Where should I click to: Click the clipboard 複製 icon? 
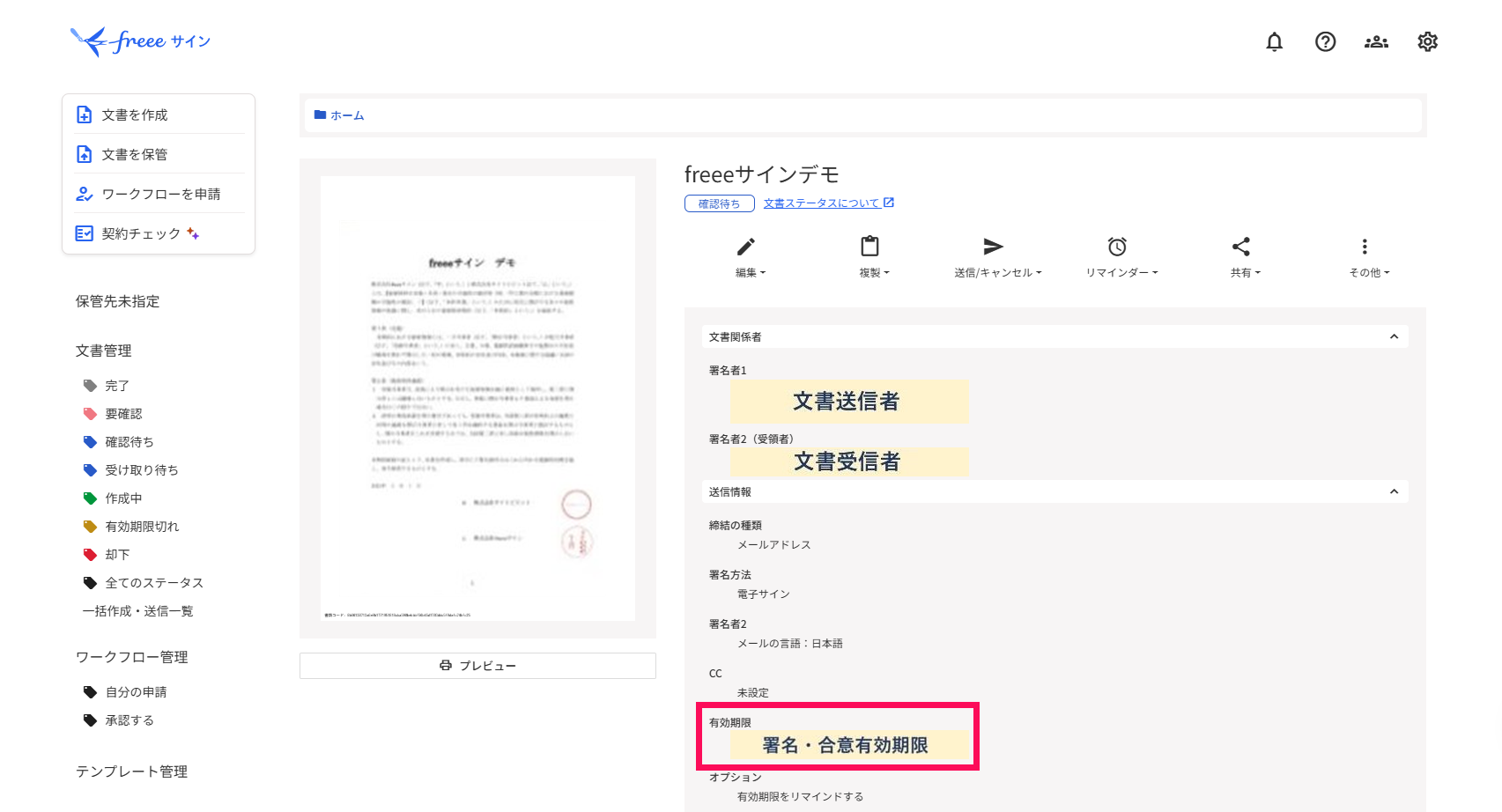[870, 246]
